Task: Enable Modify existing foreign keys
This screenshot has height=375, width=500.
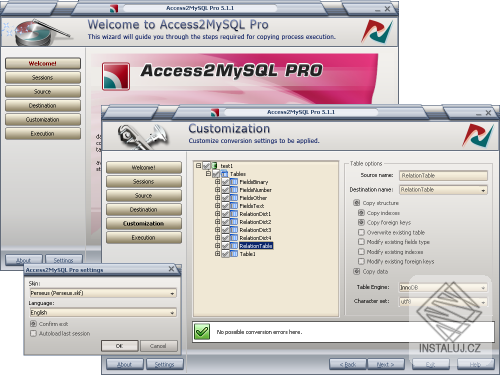Action: (x=361, y=261)
